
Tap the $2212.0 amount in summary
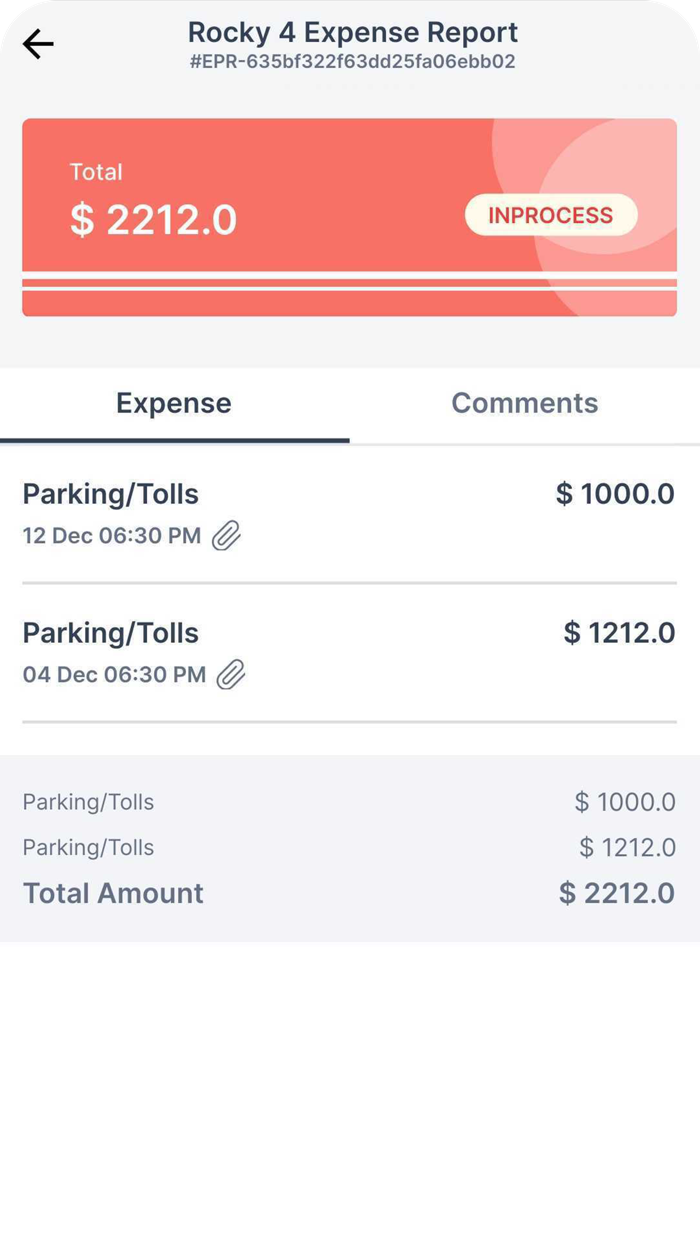[x=616, y=893]
